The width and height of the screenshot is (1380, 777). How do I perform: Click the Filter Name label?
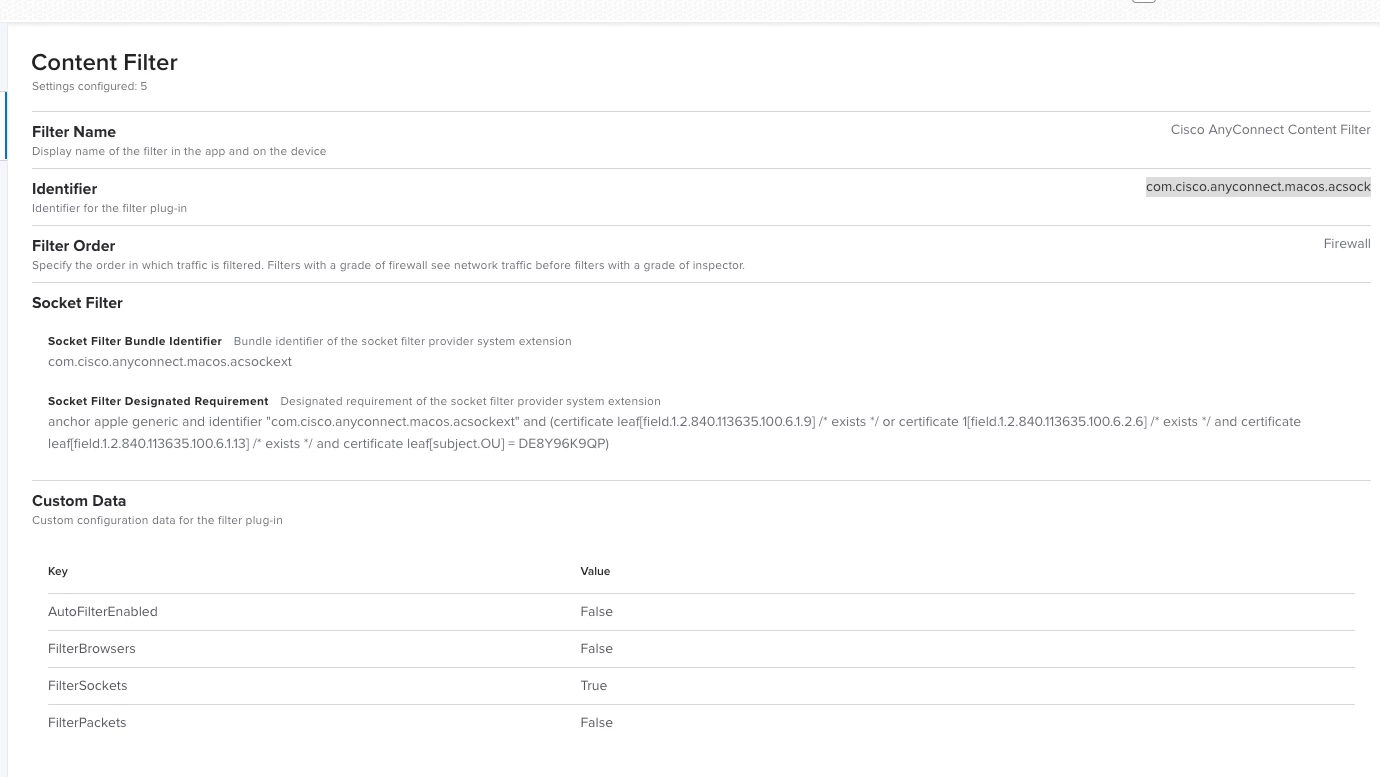tap(74, 132)
